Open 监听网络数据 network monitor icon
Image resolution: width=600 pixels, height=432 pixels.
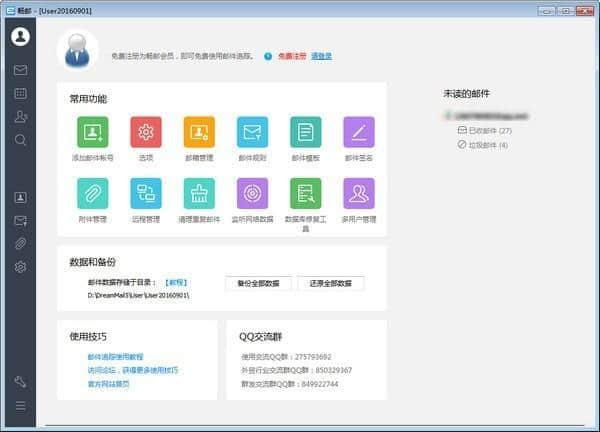[252, 193]
